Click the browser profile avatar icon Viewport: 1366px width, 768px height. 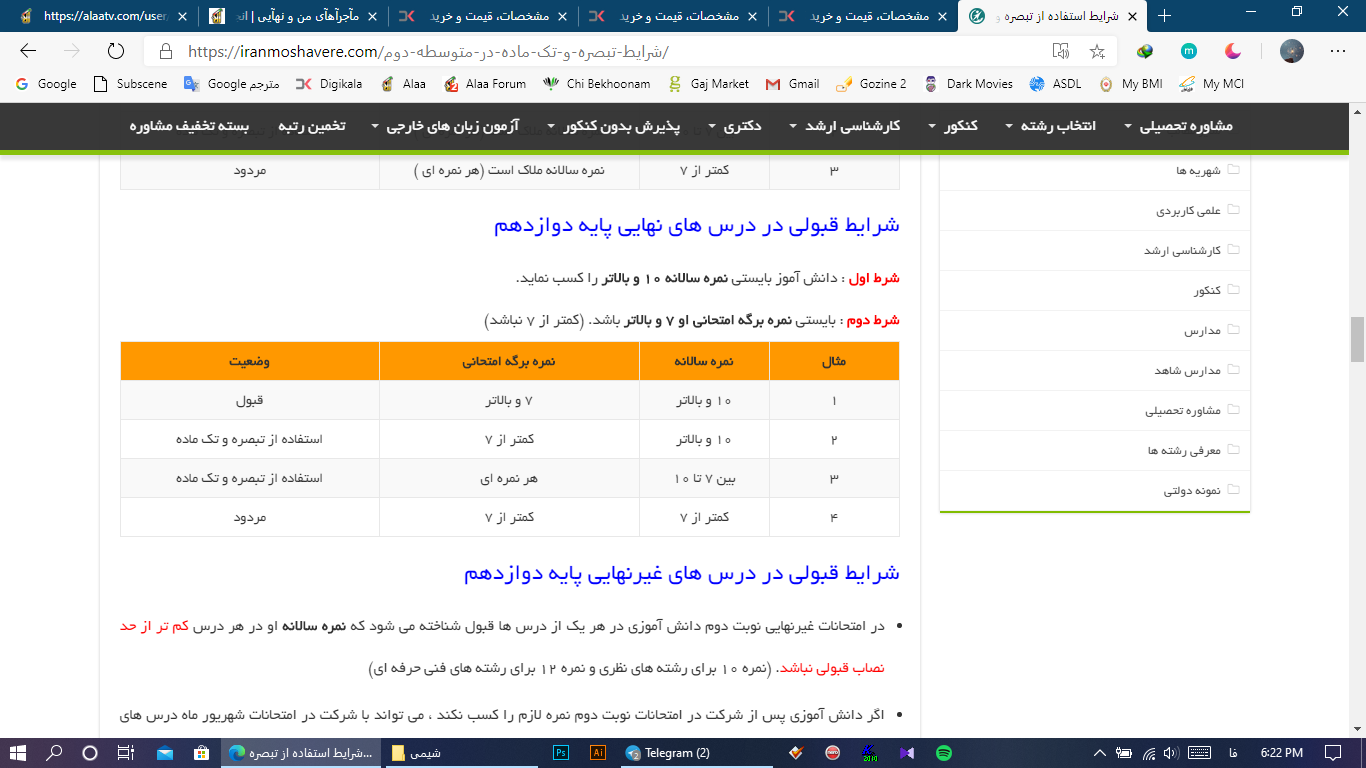pyautogui.click(x=1292, y=51)
